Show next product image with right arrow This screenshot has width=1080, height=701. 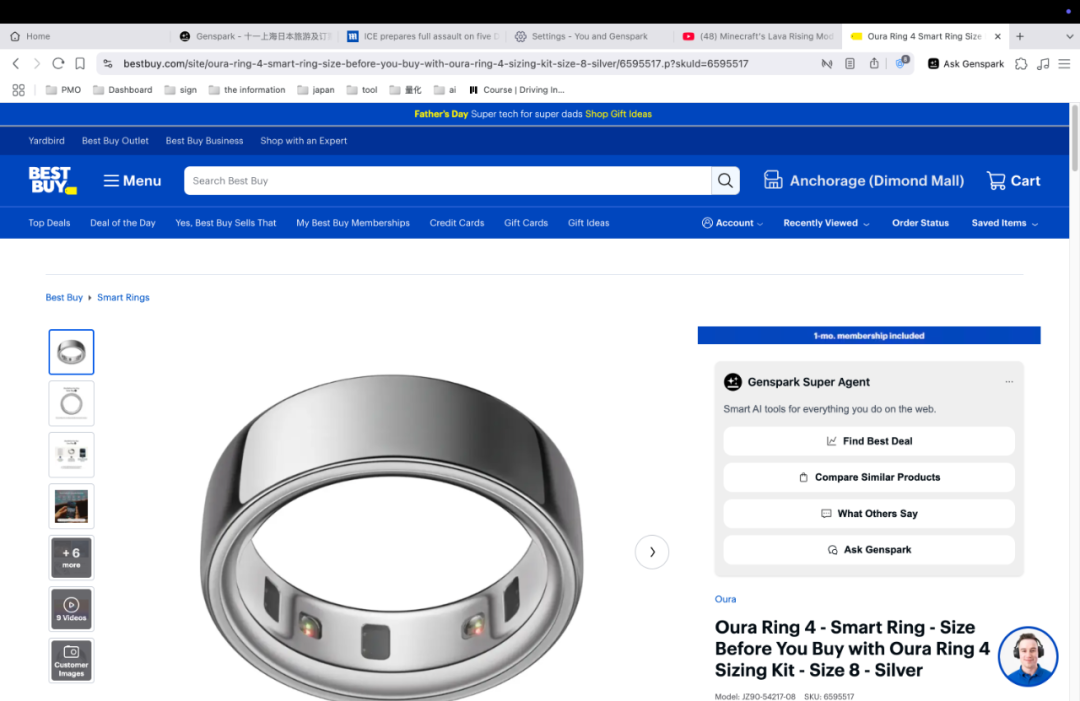click(652, 552)
